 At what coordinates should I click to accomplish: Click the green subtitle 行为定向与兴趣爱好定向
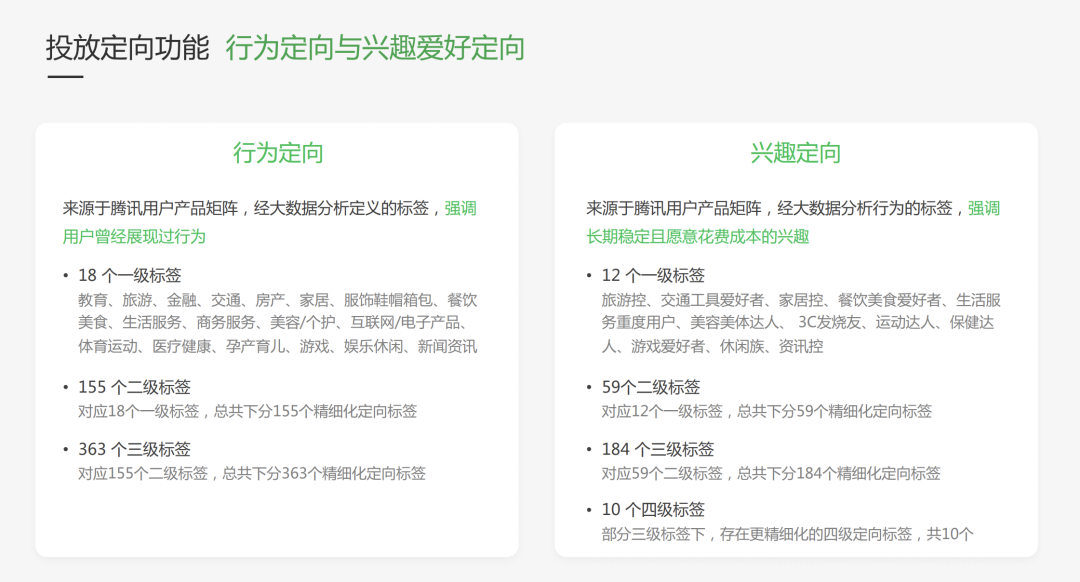375,48
